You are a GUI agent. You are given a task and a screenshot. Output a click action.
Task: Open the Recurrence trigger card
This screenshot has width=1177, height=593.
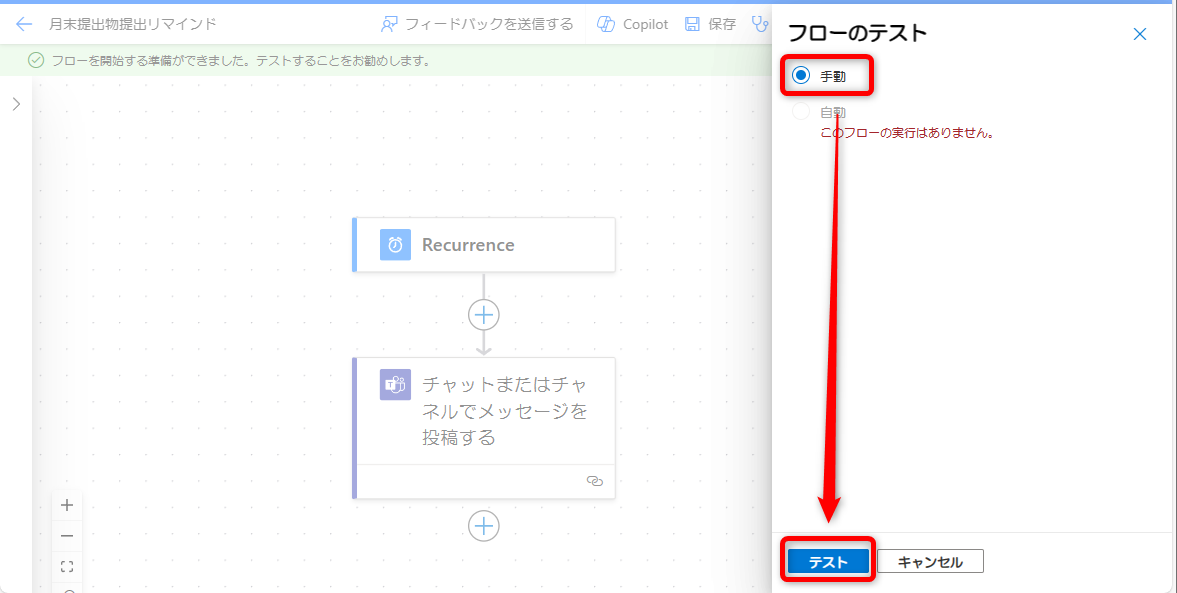click(x=483, y=245)
